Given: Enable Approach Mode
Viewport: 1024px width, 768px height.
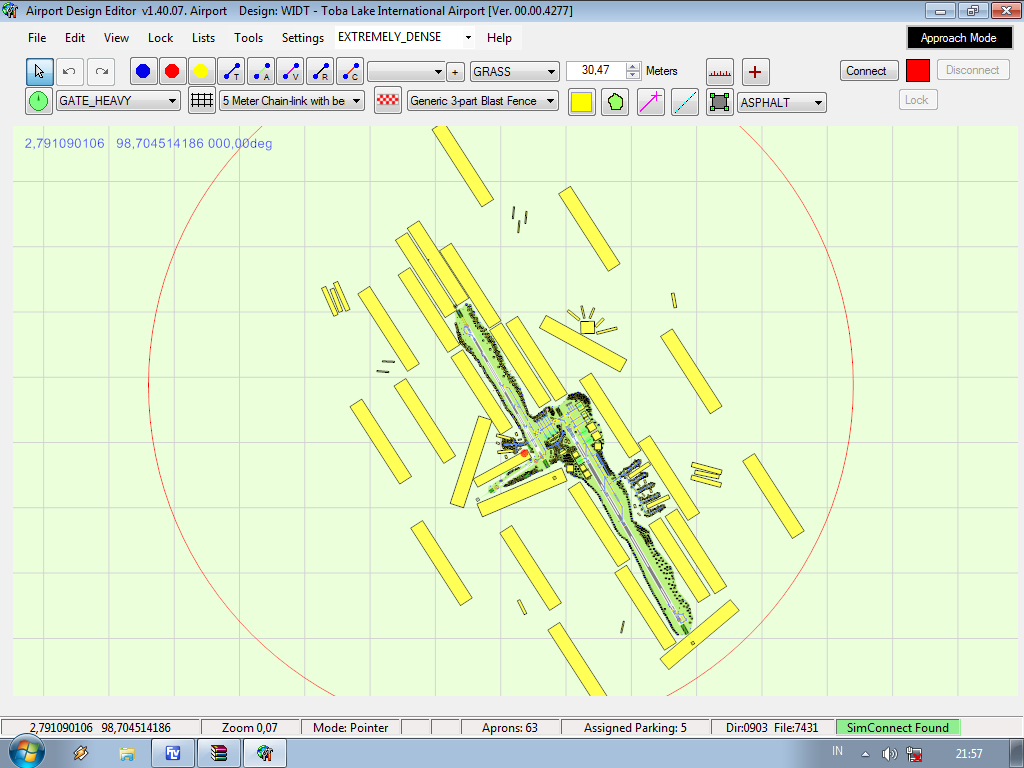Looking at the screenshot, I should (x=959, y=37).
